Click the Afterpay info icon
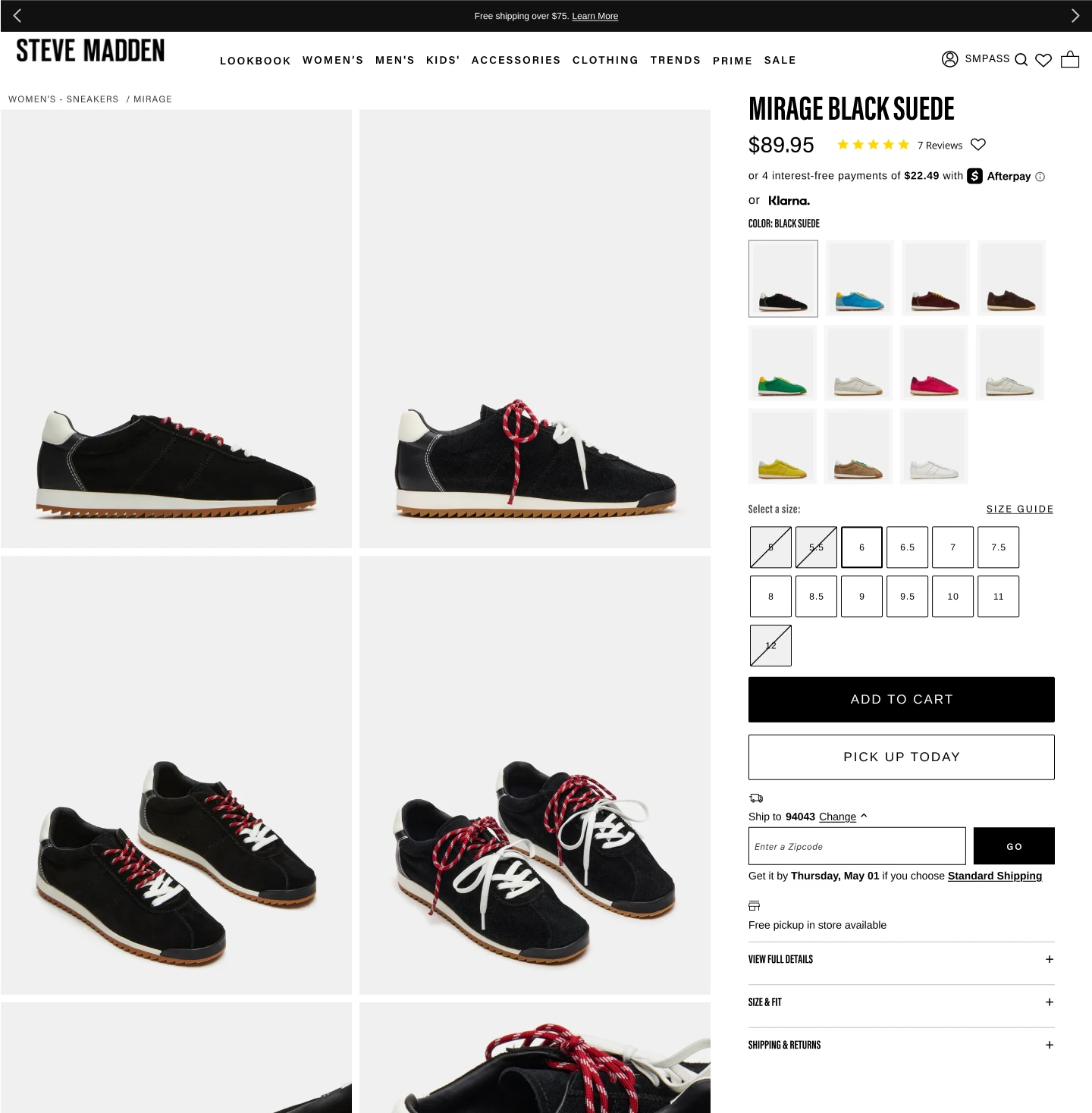 (1040, 177)
